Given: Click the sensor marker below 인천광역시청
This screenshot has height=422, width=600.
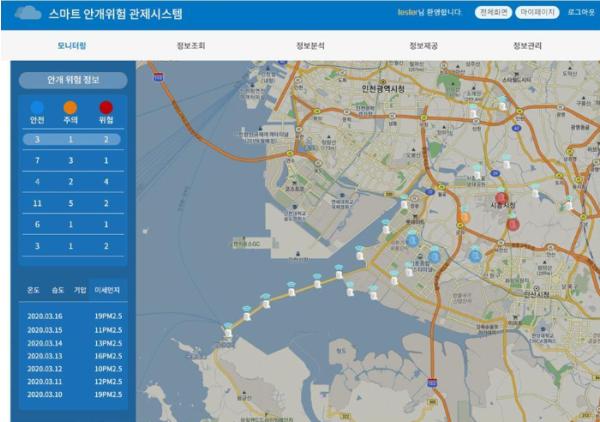Looking at the screenshot, I should tap(473, 111).
